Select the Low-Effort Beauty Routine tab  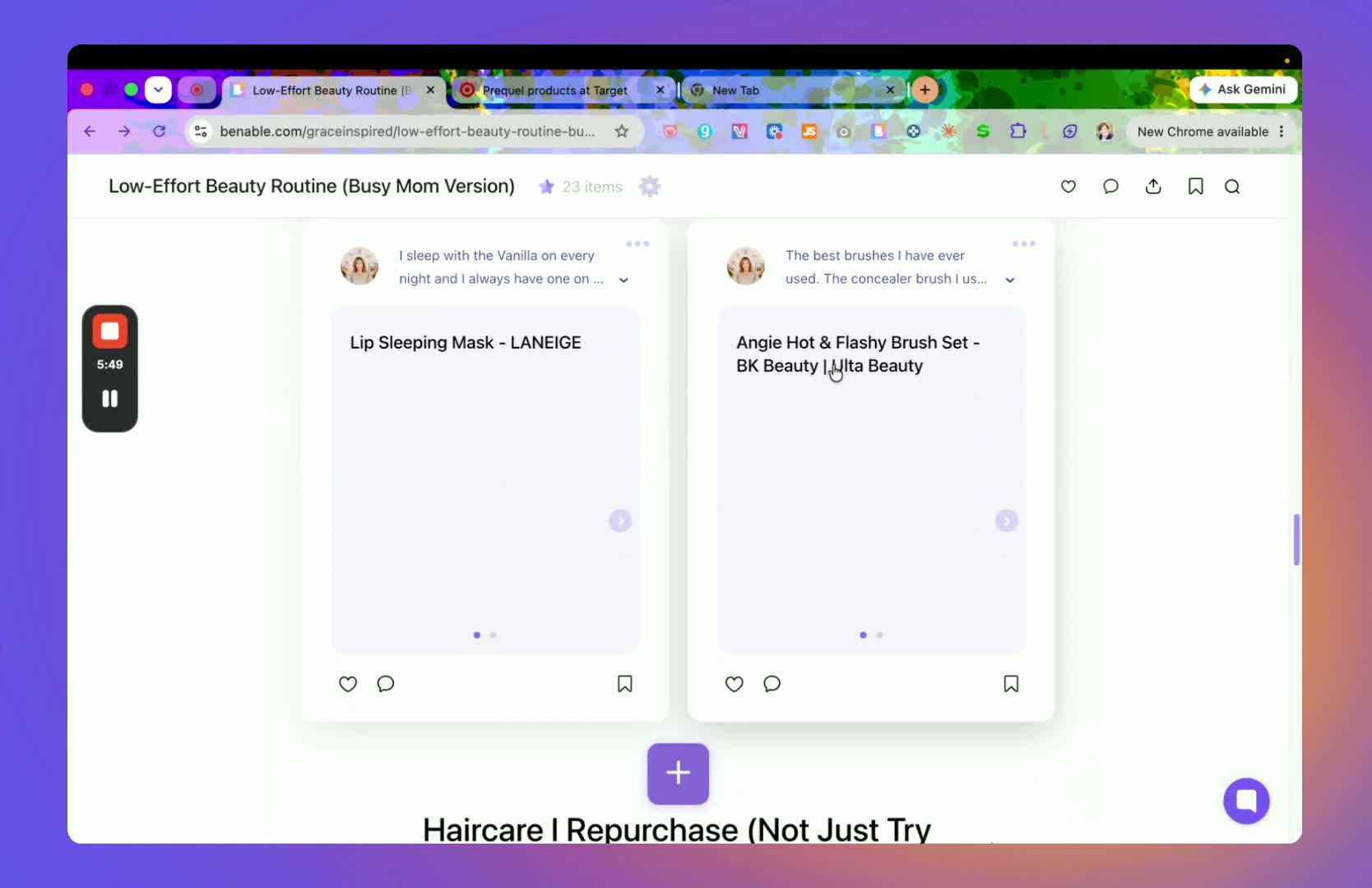(x=331, y=90)
